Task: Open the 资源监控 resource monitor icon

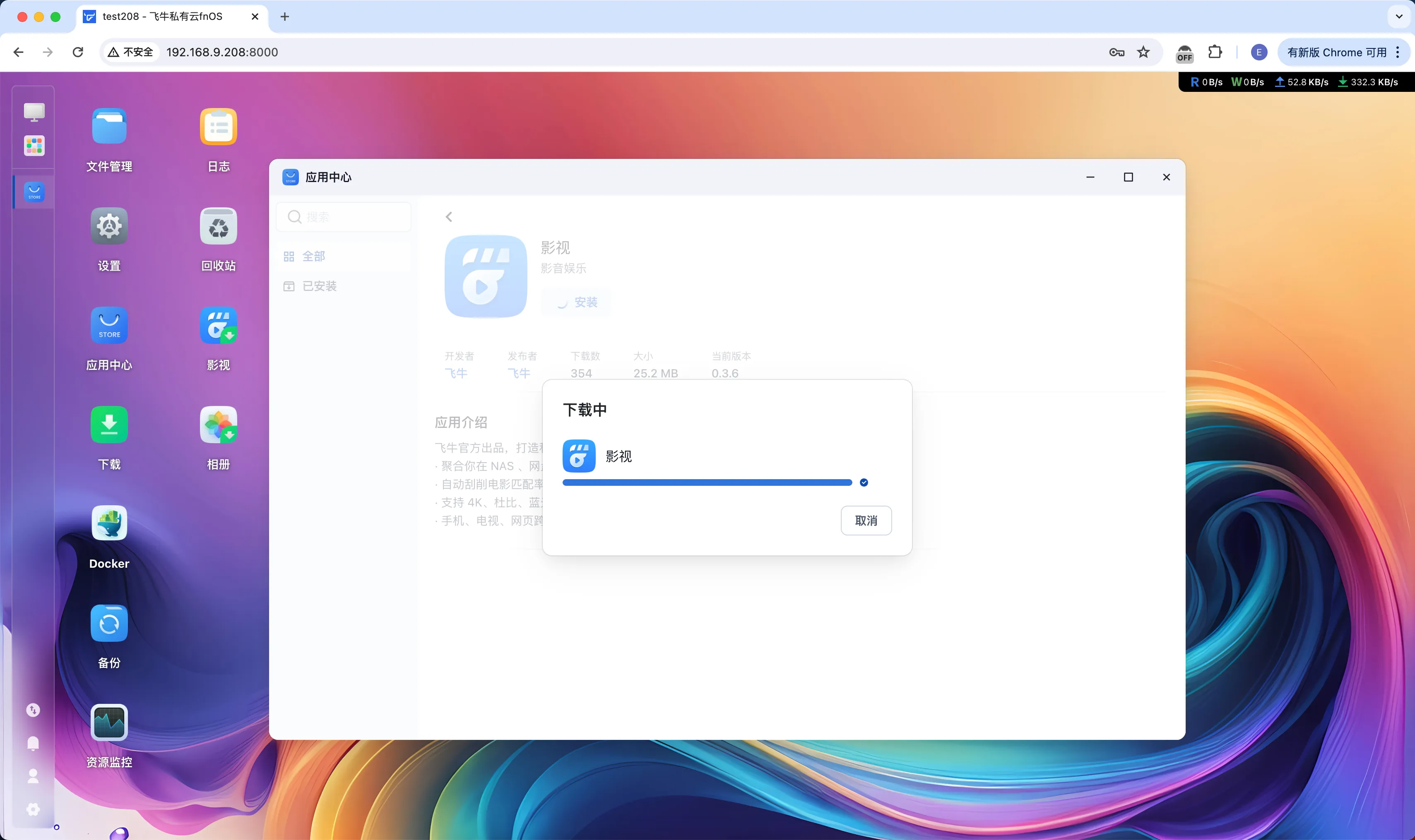Action: (109, 722)
